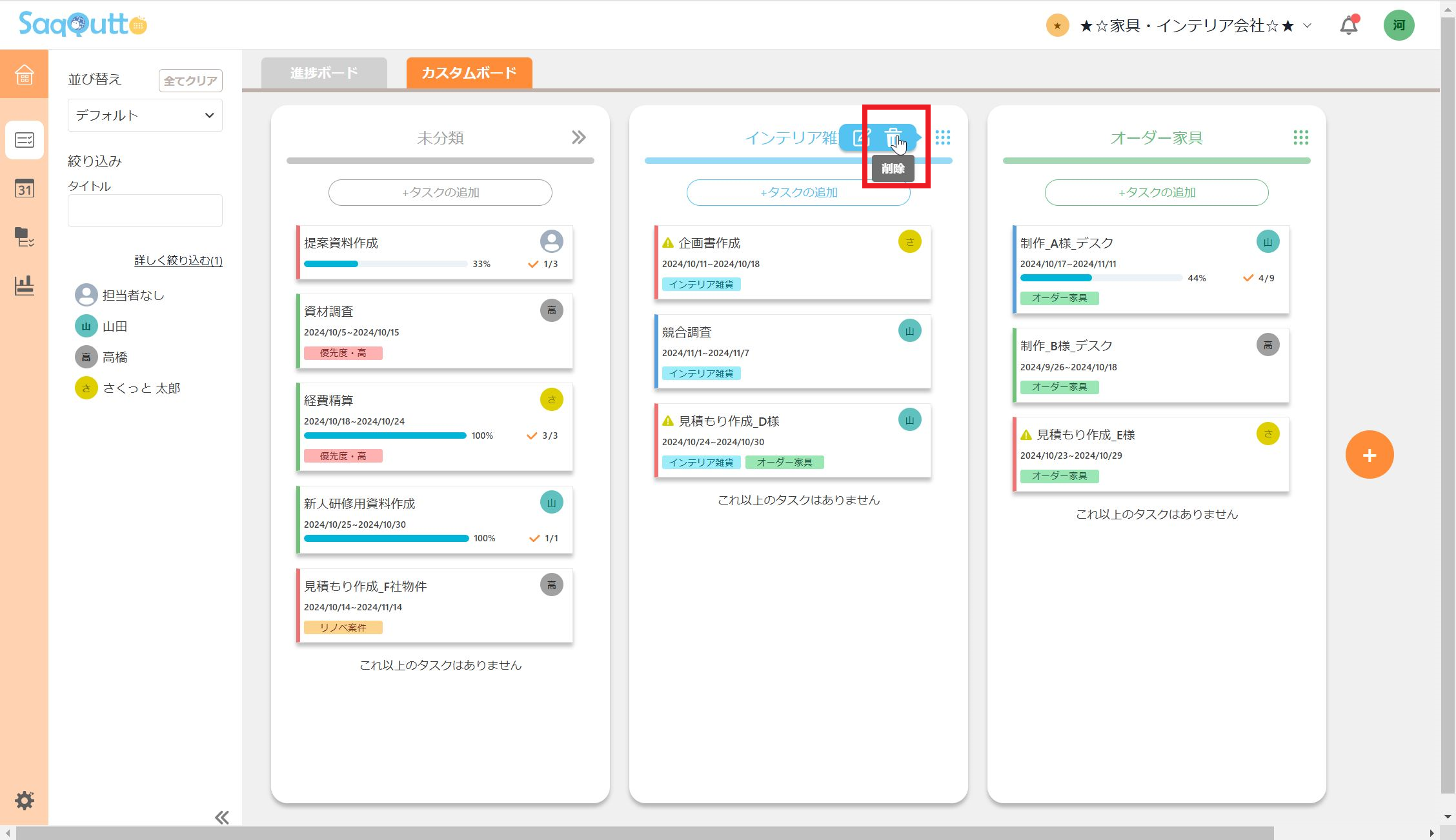Open the calendar icon in sidebar
Screen dimensions: 1456x840
pyautogui.click(x=24, y=188)
